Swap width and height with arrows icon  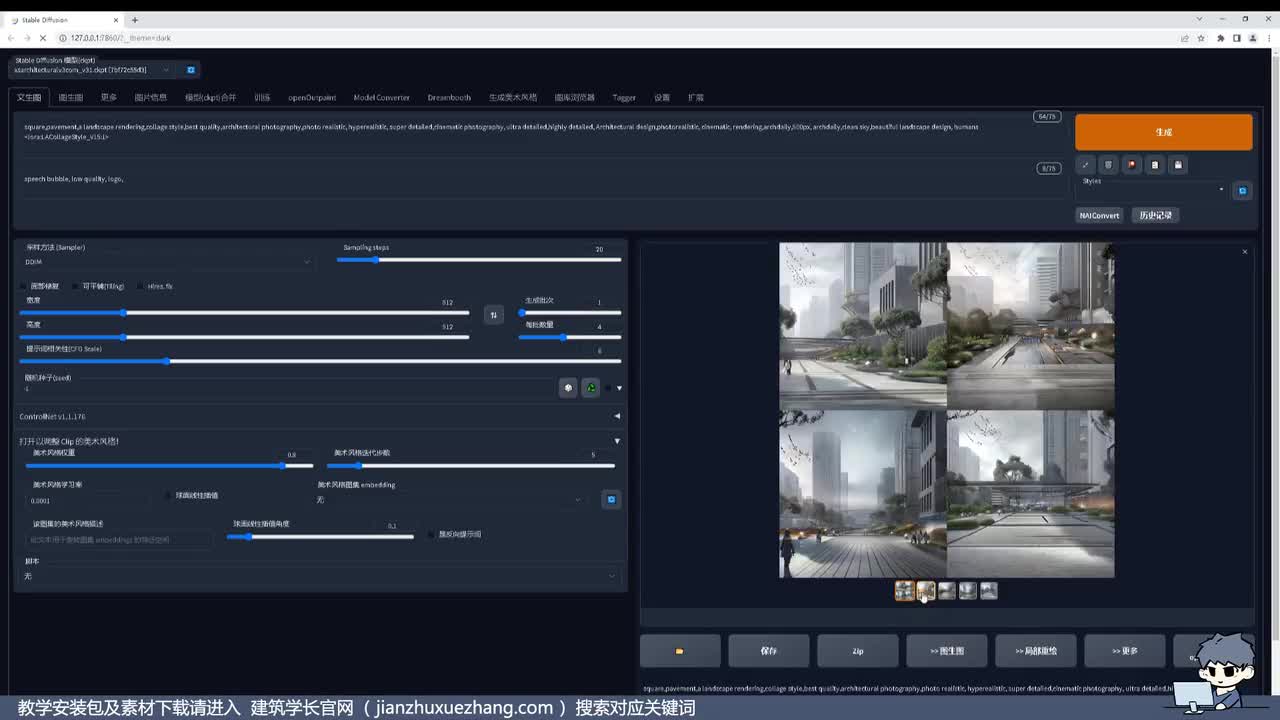[493, 315]
